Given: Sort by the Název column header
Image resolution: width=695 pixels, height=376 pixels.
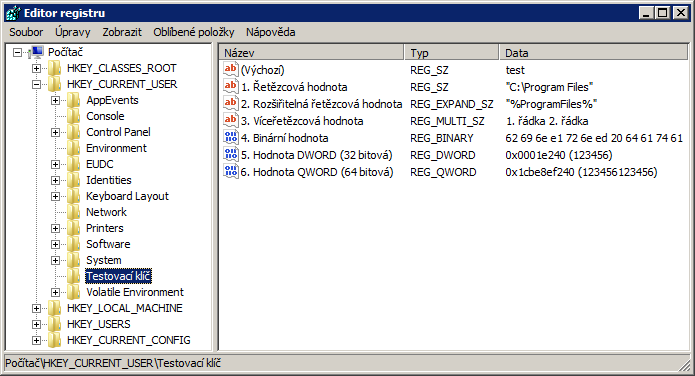Looking at the screenshot, I should [312, 53].
